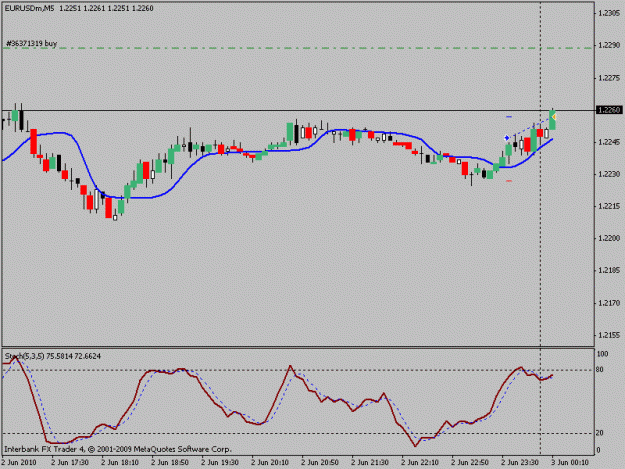The height and width of the screenshot is (469, 625).
Task: Click the '2 Jun 17:30' time axis label
Action: click(70, 463)
